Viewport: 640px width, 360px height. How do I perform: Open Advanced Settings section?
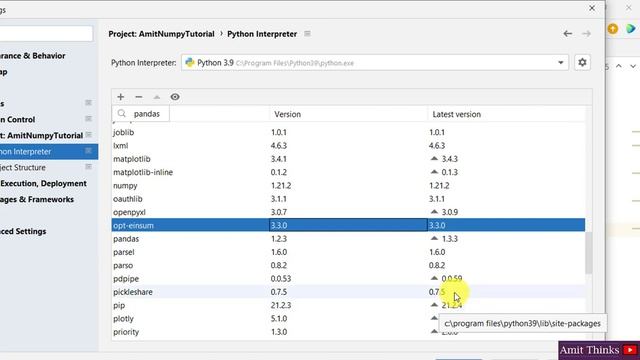point(23,231)
